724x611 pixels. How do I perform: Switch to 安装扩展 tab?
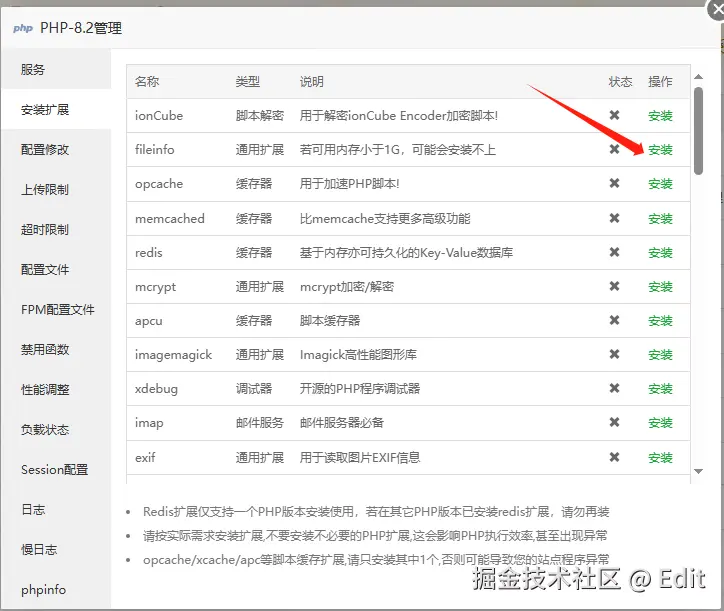click(56, 109)
